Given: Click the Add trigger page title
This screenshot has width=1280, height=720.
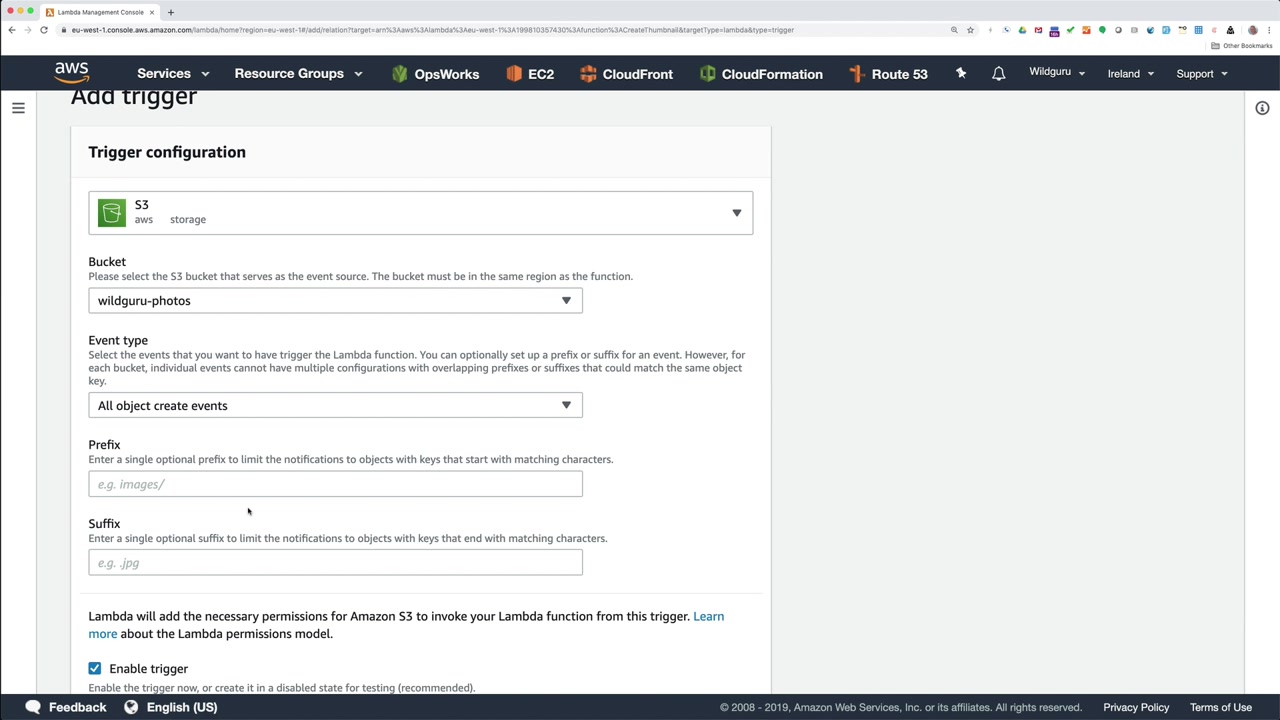Looking at the screenshot, I should click(x=134, y=97).
